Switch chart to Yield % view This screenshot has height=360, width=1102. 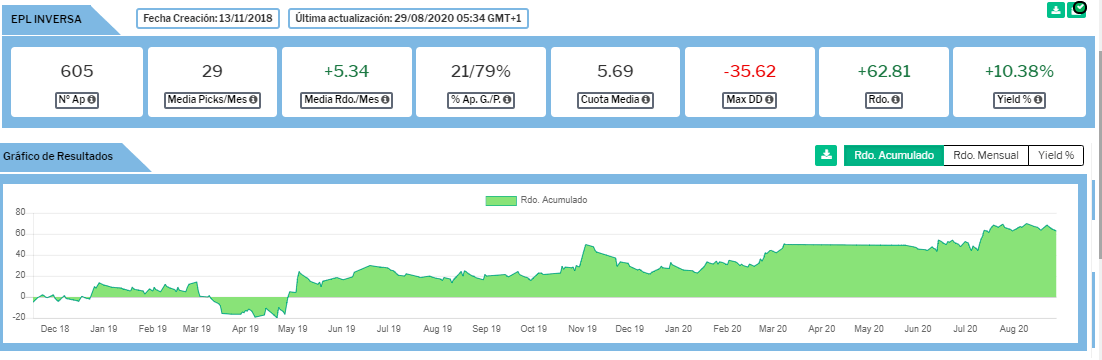tap(1056, 155)
